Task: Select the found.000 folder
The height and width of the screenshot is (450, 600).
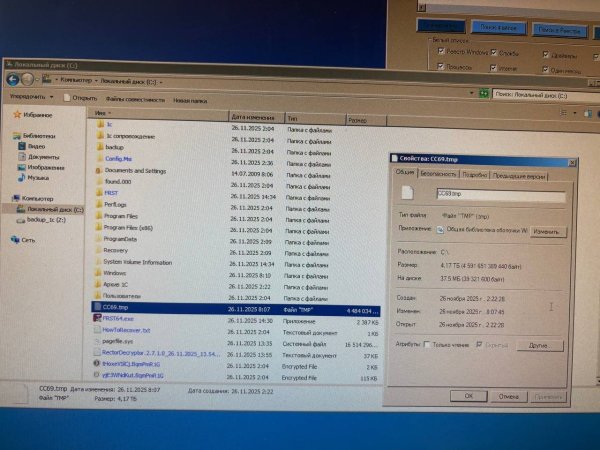Action: (x=117, y=181)
